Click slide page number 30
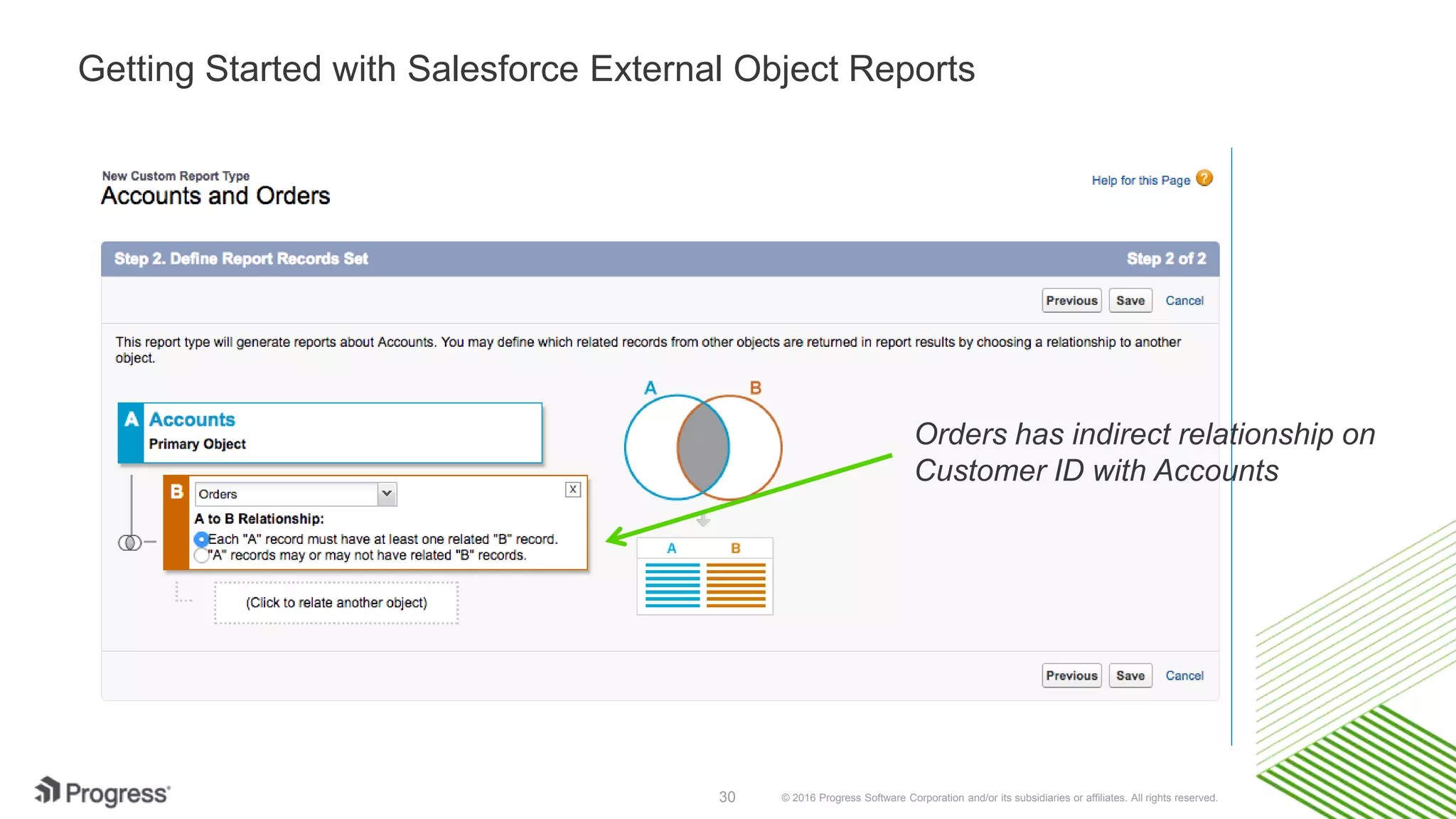The height and width of the screenshot is (819, 1456). coord(727,797)
